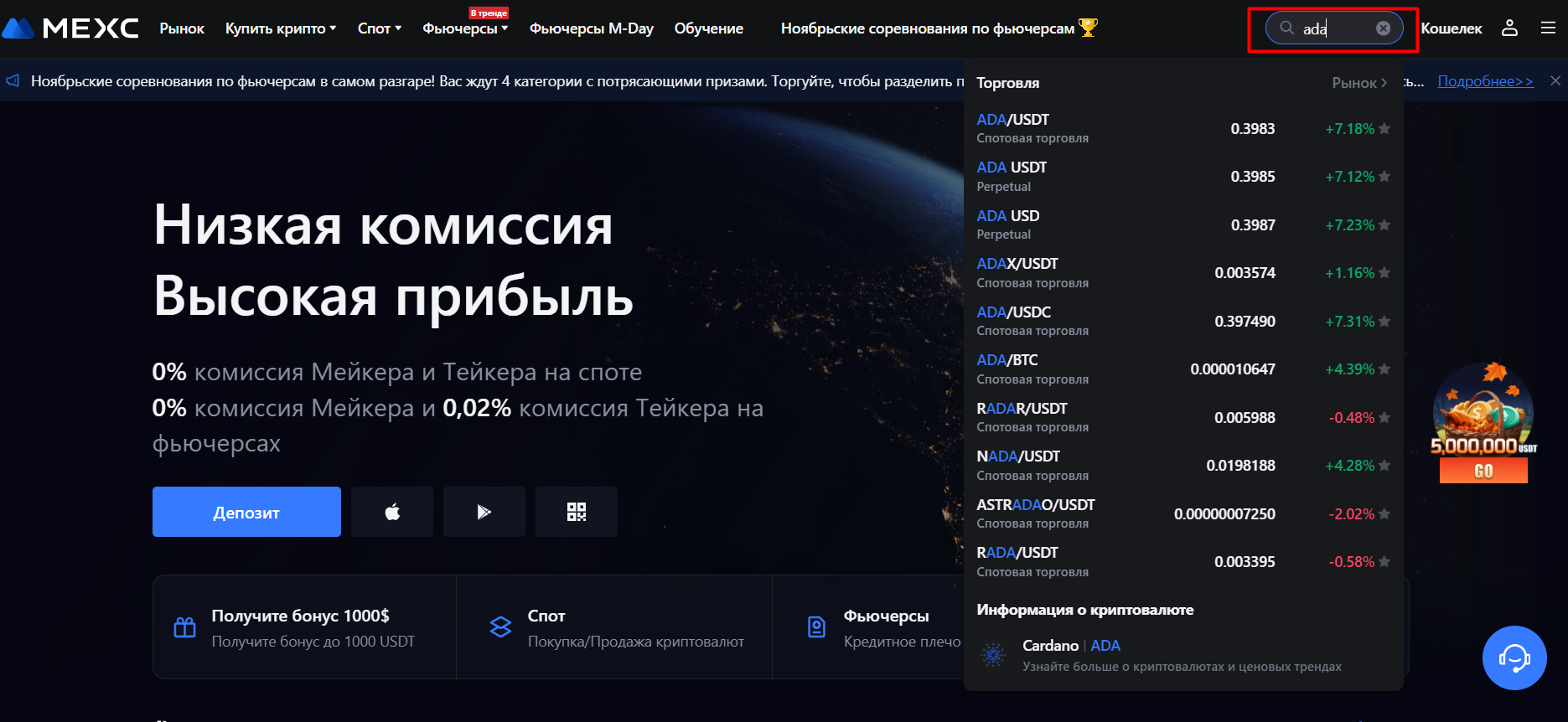Expand the Купить крипто dropdown
The width and height of the screenshot is (1568, 722).
coord(281,28)
